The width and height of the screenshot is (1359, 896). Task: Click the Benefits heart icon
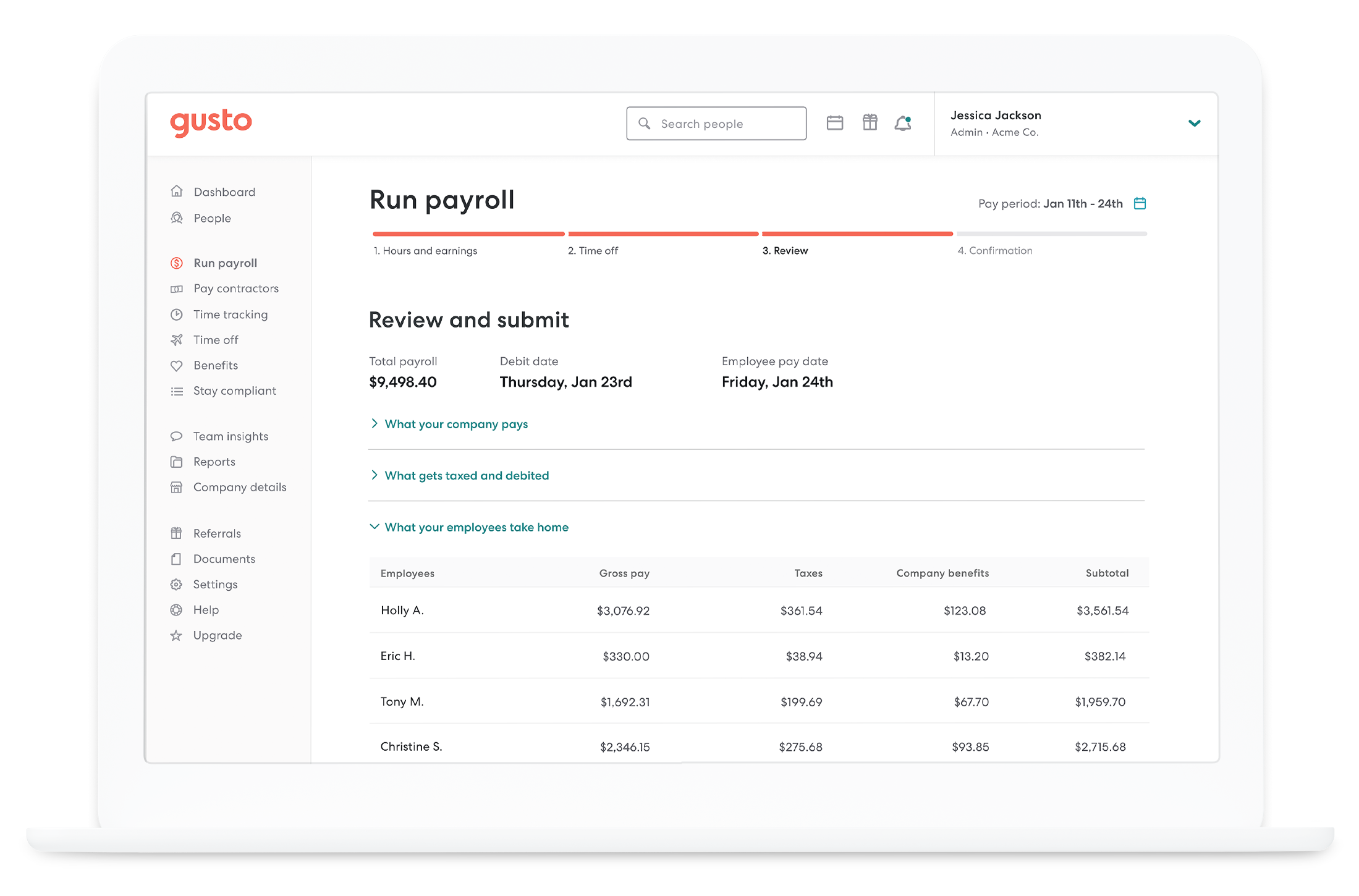(177, 365)
